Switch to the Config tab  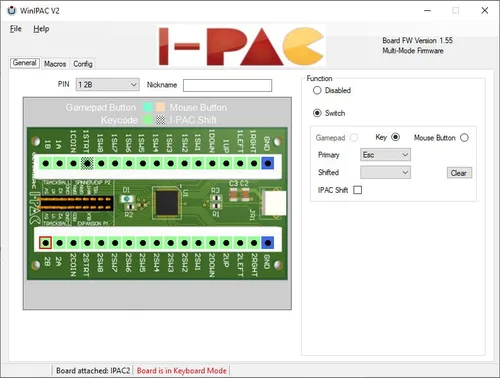coord(83,64)
